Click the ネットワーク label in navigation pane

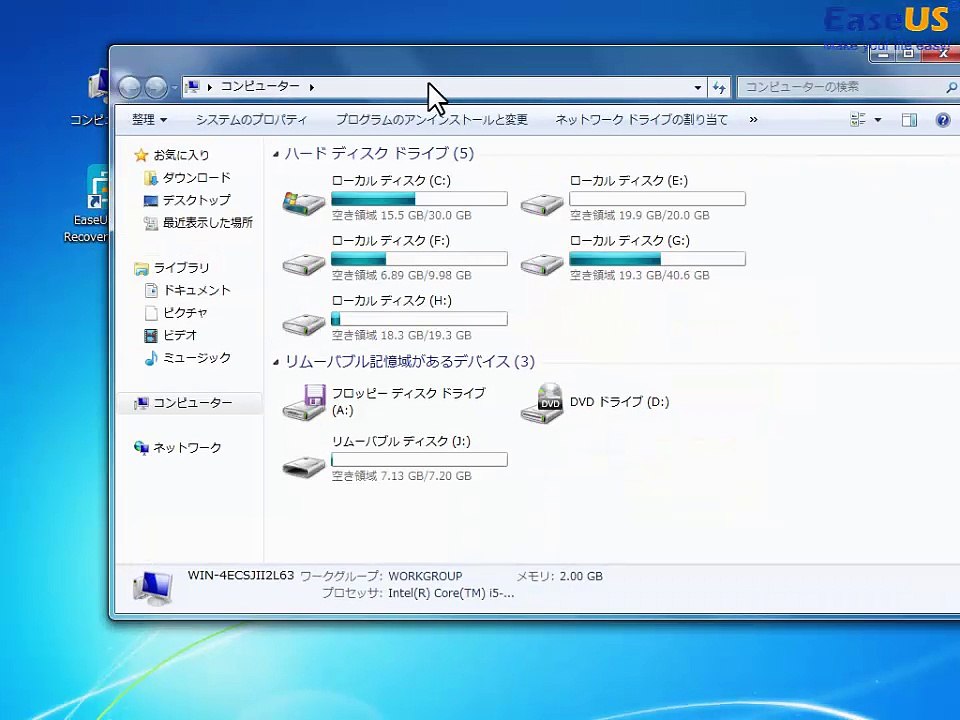187,448
